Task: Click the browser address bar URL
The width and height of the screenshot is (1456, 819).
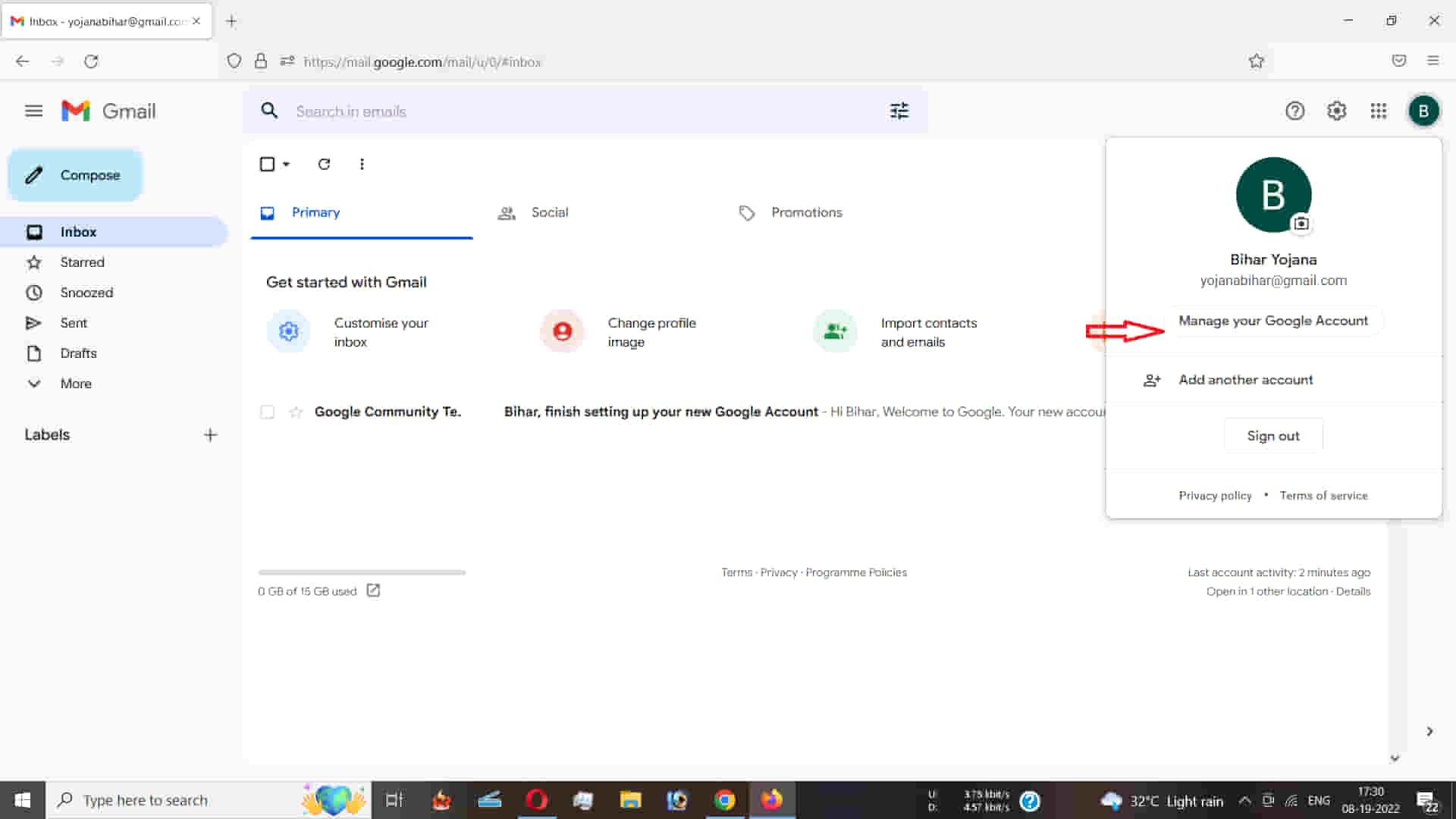Action: (x=422, y=62)
